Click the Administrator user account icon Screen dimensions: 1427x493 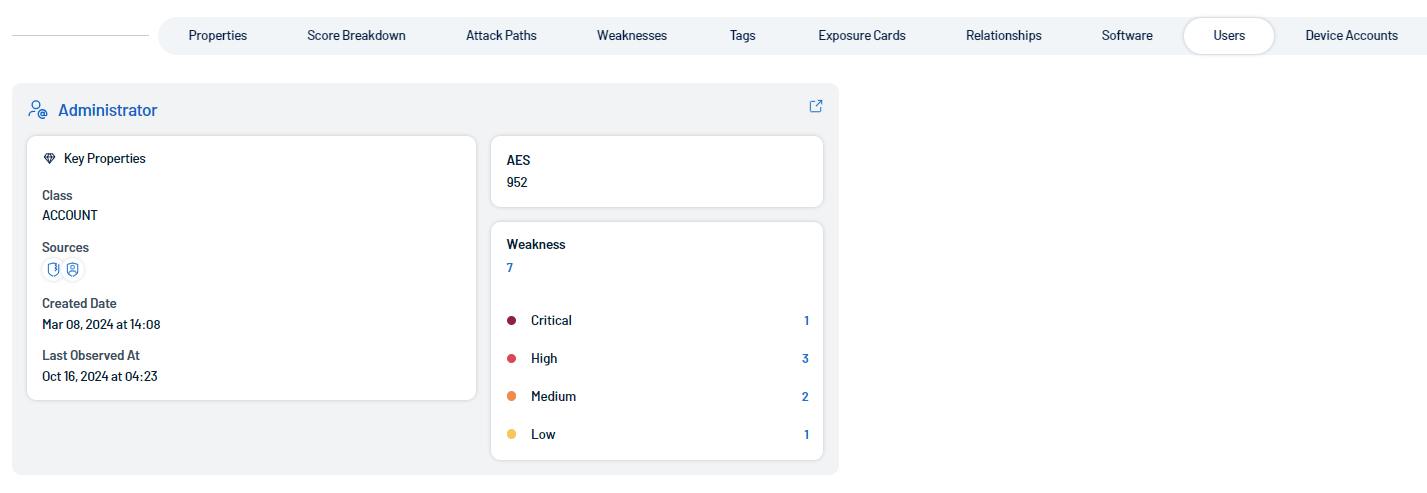pos(38,110)
